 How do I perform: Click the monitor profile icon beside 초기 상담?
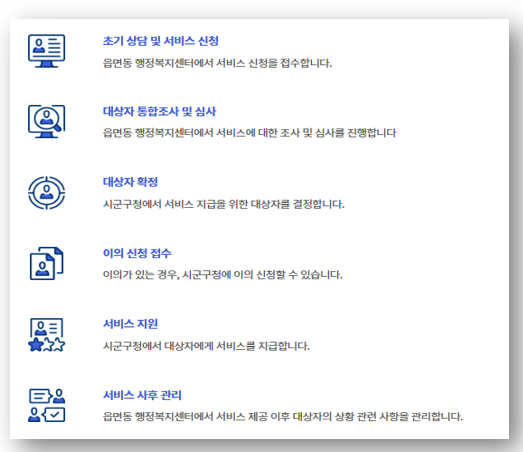46,51
